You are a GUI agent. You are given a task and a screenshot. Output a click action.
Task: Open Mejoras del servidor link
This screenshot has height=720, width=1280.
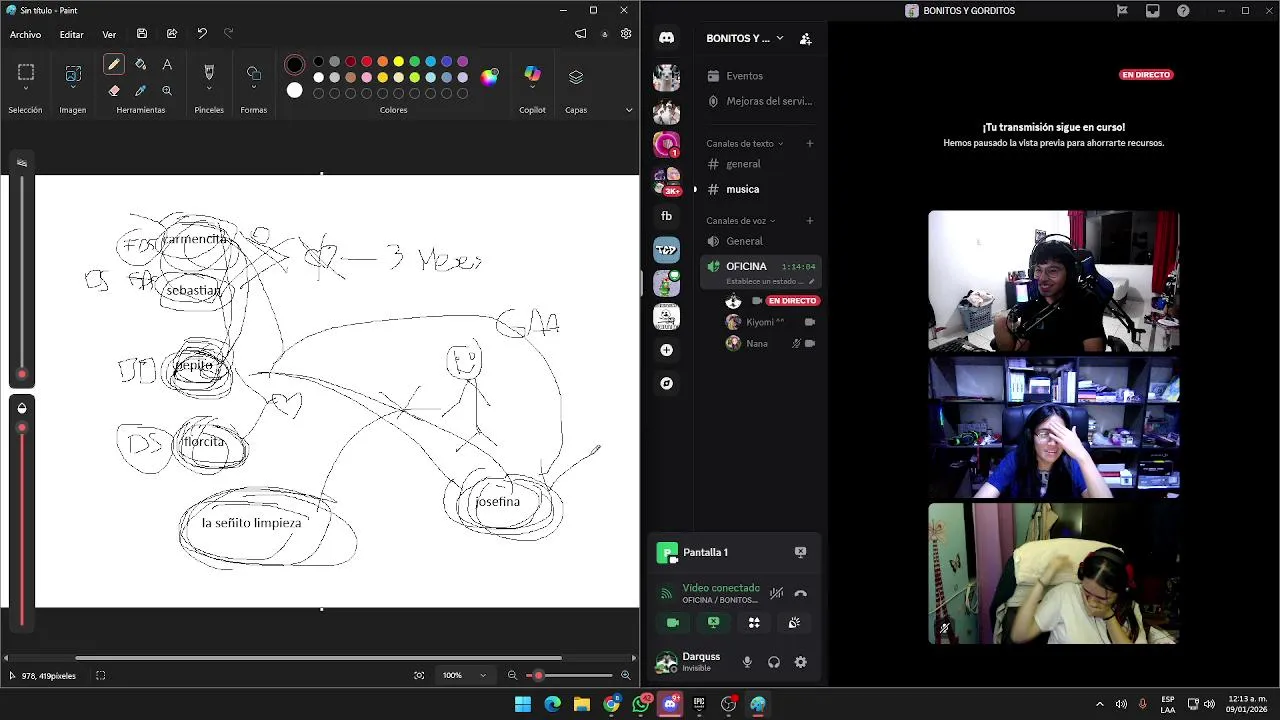pyautogui.click(x=760, y=101)
